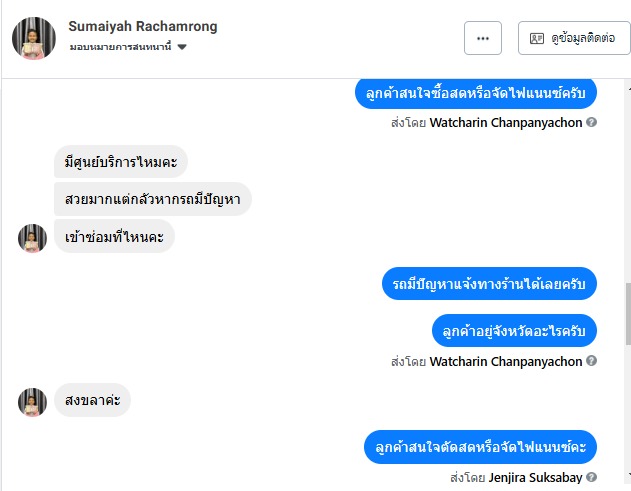Click help icon beside second Watcharin Chanpanyachon
This screenshot has height=491, width=631.
(x=592, y=361)
